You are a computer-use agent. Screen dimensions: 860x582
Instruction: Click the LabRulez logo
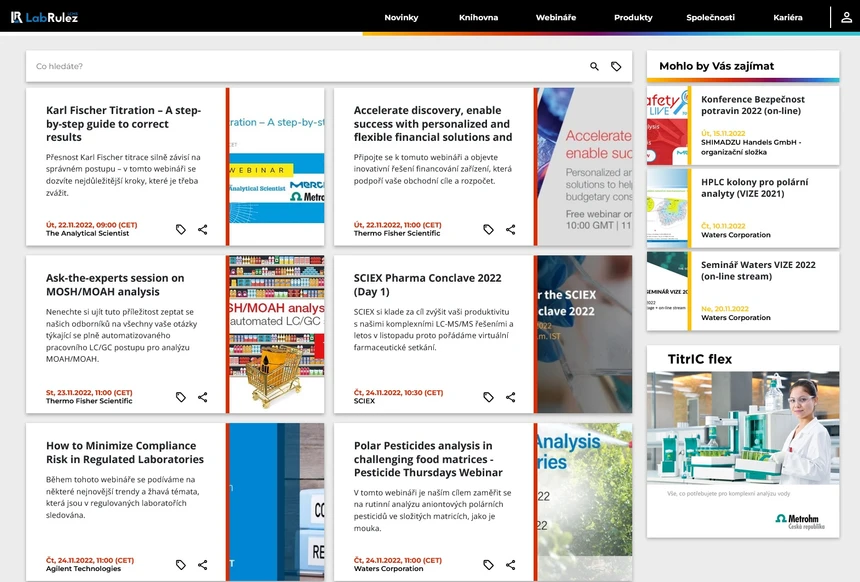pyautogui.click(x=44, y=17)
